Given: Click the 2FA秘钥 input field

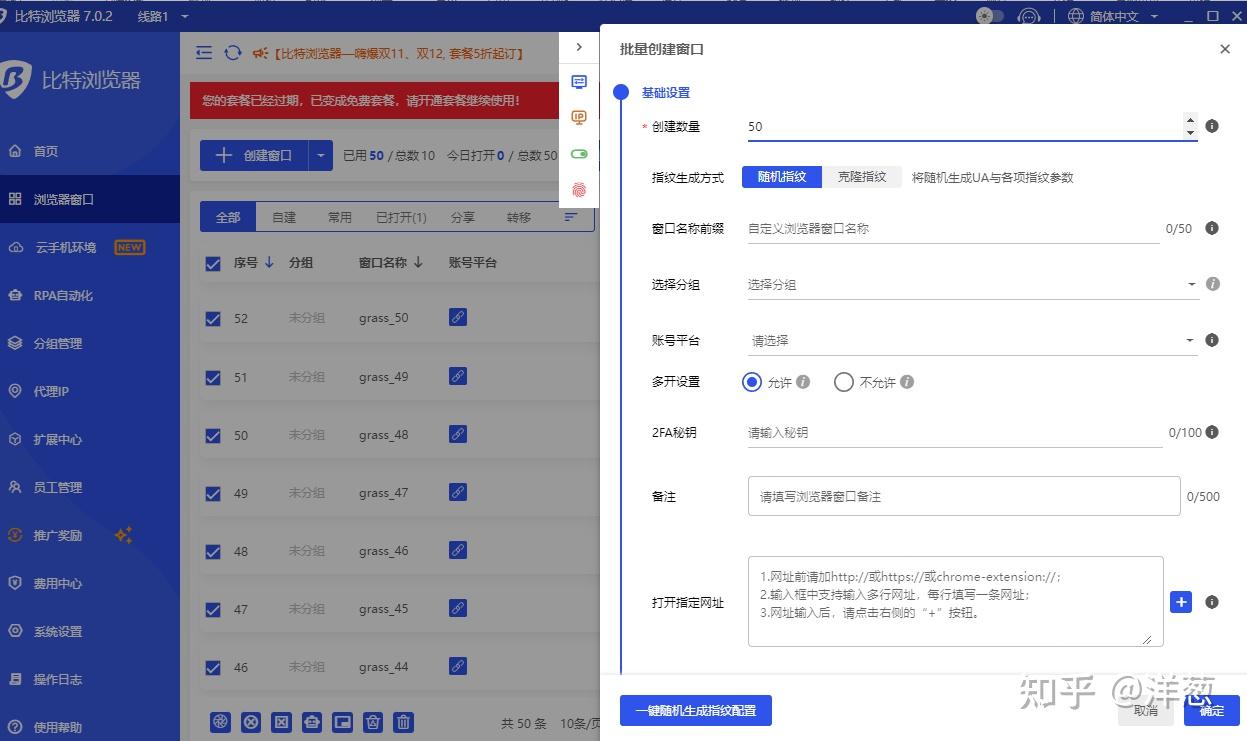Looking at the screenshot, I should [x=953, y=433].
